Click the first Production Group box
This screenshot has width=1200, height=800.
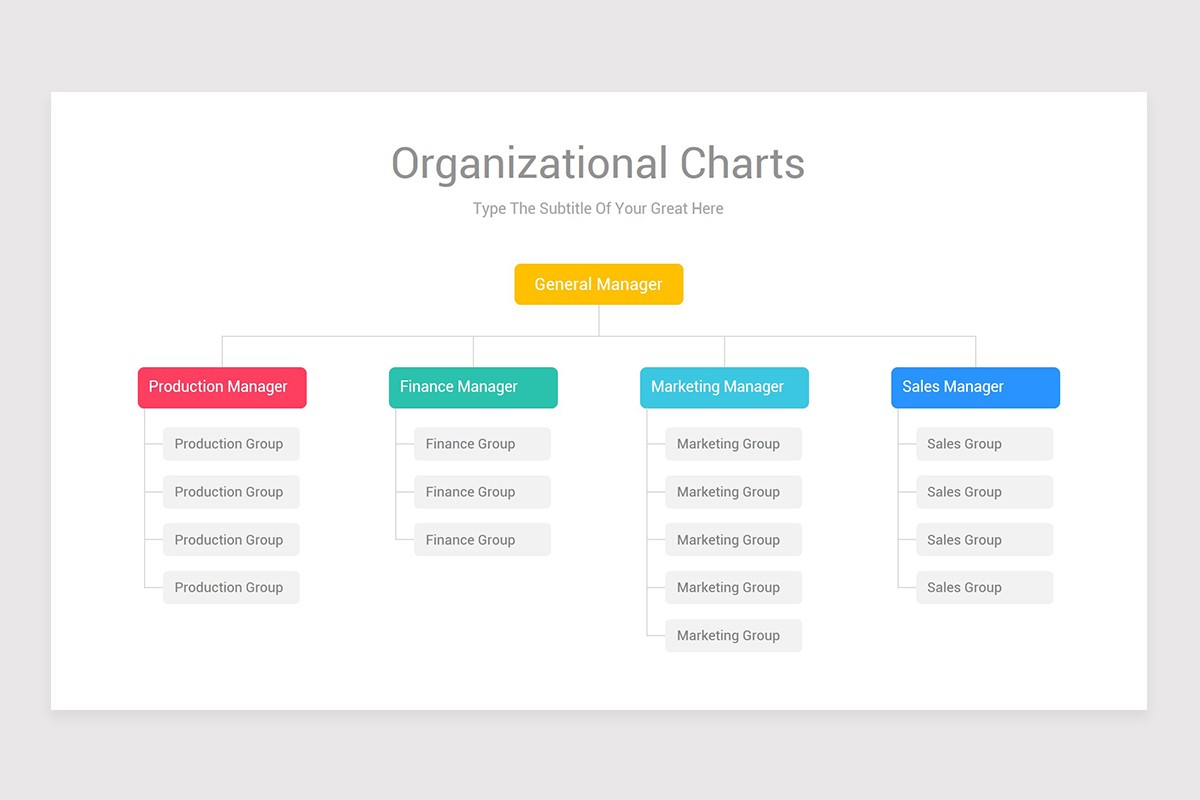[x=231, y=444]
